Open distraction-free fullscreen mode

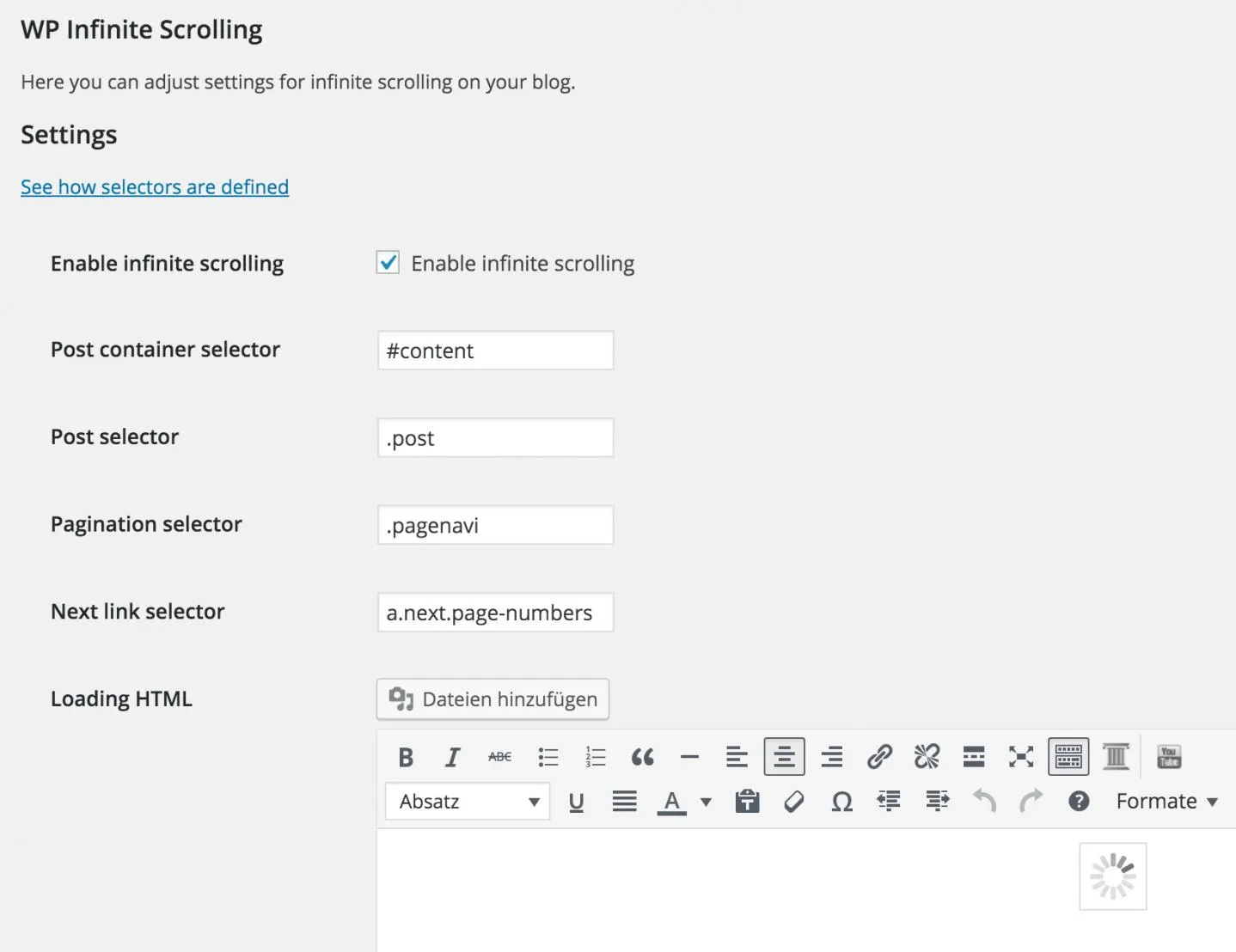(x=1021, y=757)
